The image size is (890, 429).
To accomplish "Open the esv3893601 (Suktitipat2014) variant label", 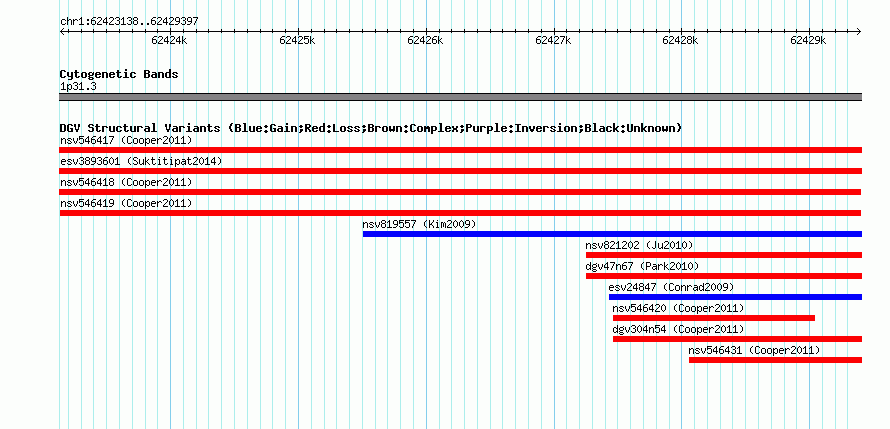I will (141, 161).
